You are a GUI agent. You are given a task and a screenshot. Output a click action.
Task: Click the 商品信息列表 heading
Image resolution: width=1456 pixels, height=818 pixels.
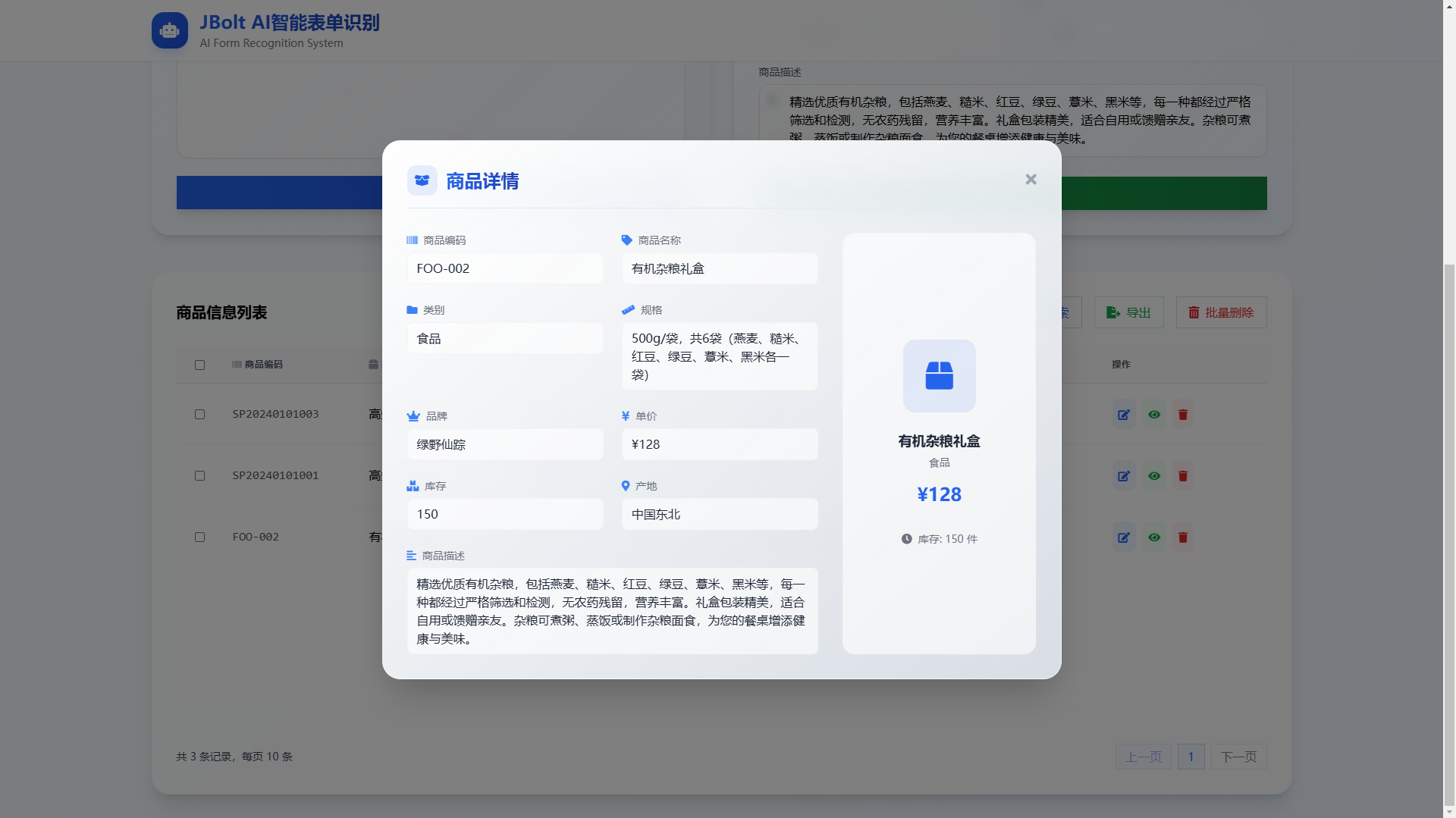click(221, 312)
